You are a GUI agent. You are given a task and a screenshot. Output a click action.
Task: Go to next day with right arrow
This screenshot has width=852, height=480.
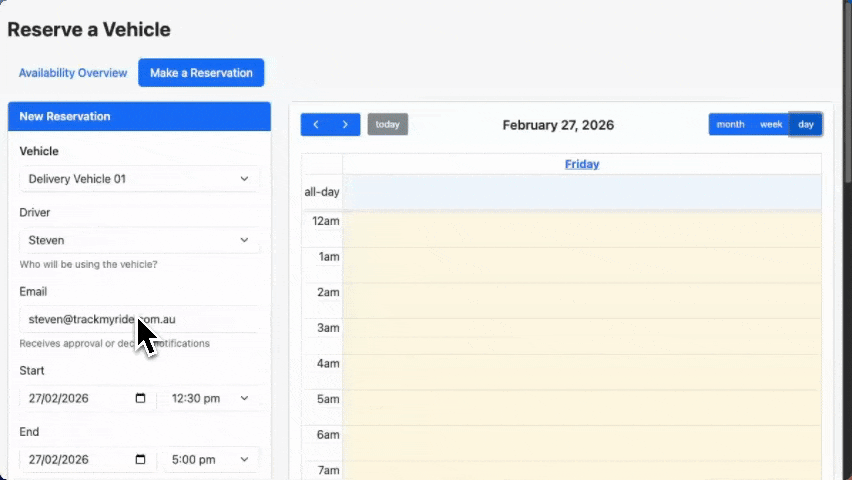point(345,125)
